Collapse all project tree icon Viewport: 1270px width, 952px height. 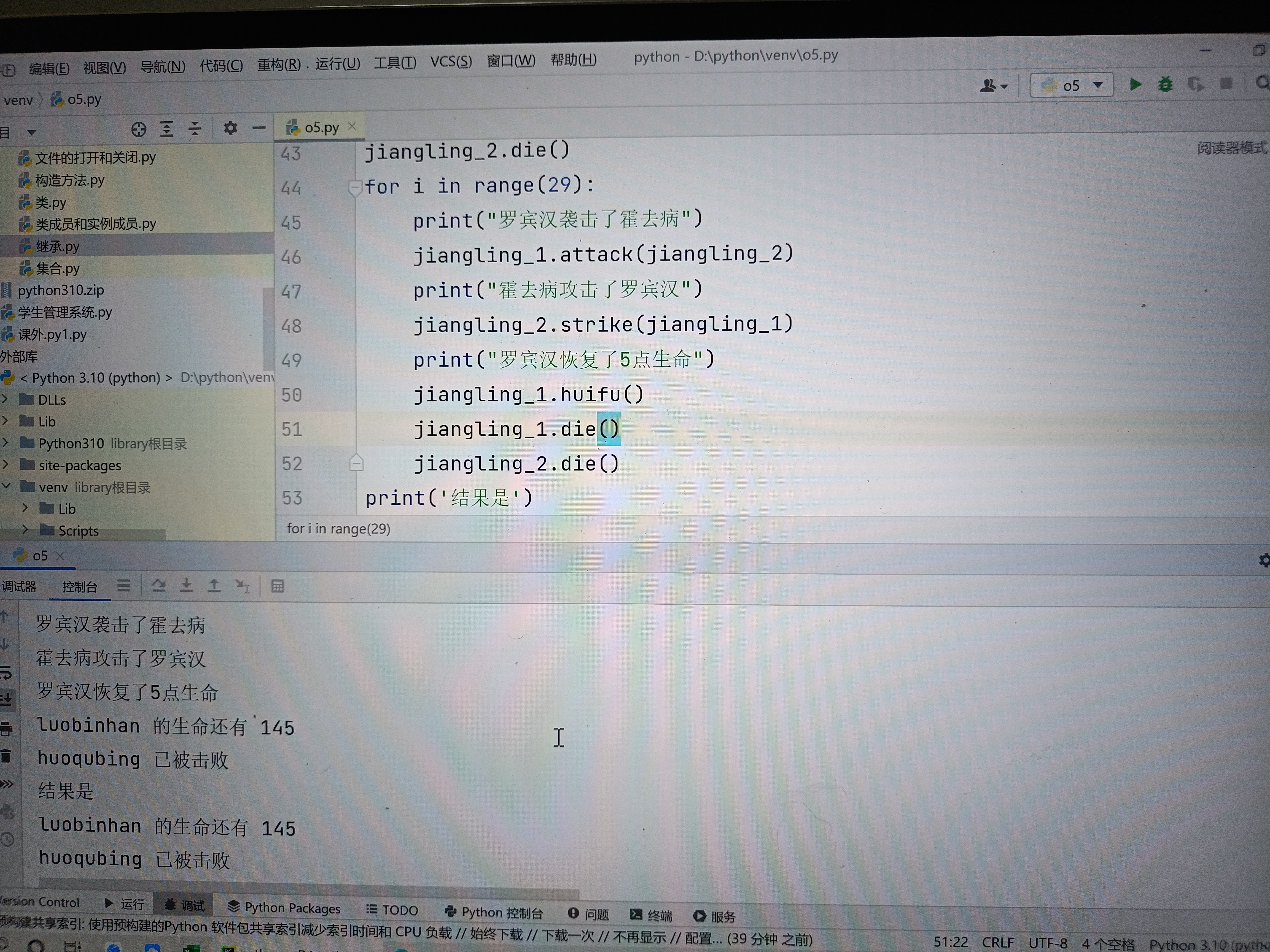[195, 129]
